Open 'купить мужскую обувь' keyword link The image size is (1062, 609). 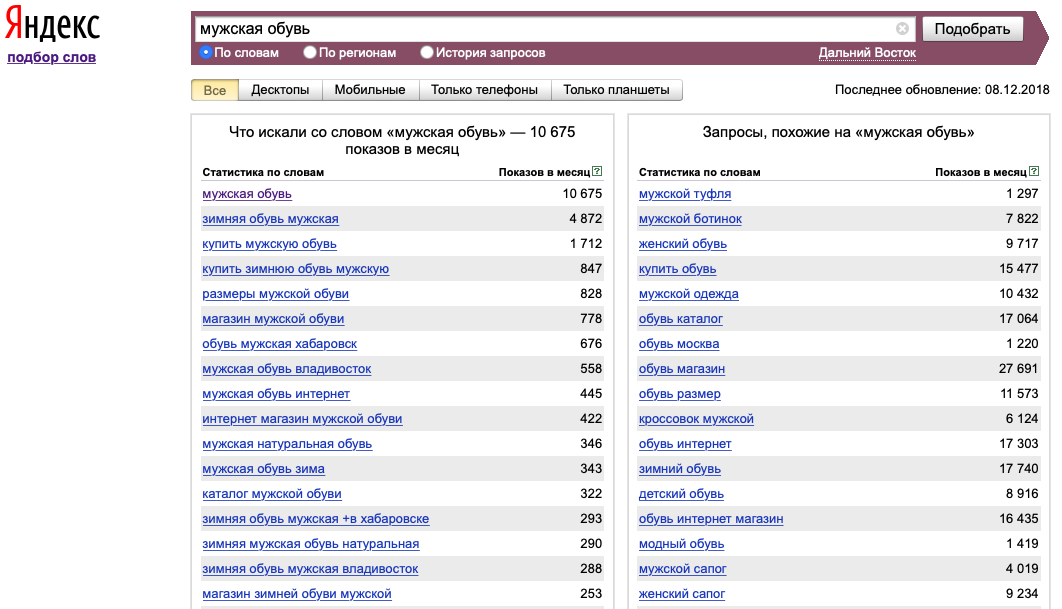click(x=270, y=244)
